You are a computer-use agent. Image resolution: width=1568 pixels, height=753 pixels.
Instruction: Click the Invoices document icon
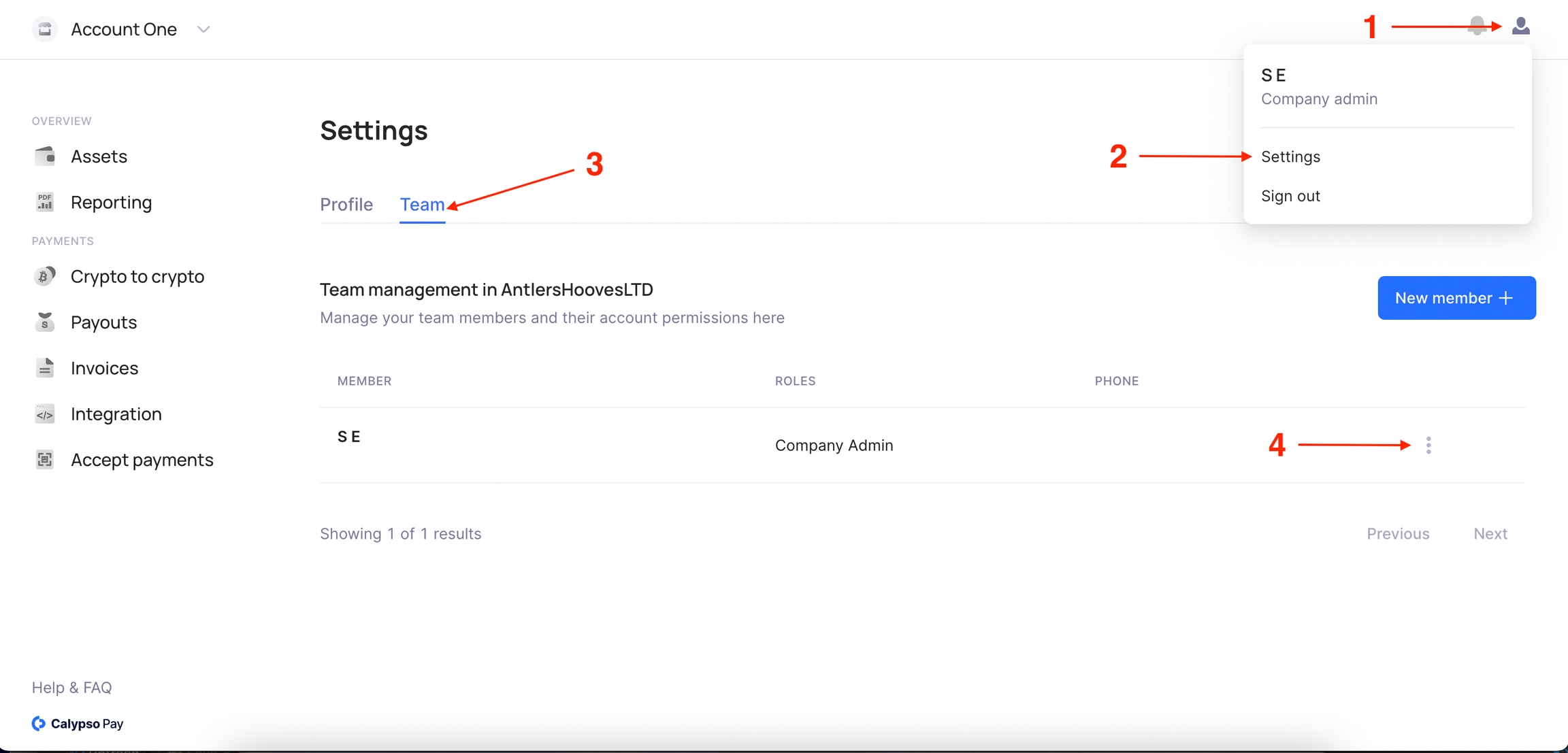coord(45,368)
